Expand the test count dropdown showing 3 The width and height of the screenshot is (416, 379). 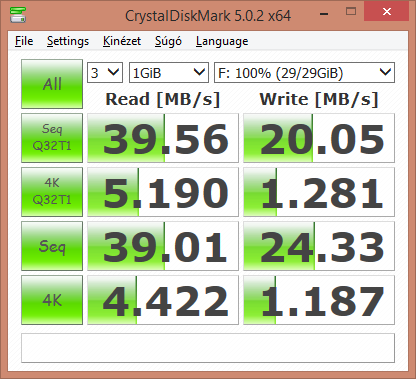point(105,72)
